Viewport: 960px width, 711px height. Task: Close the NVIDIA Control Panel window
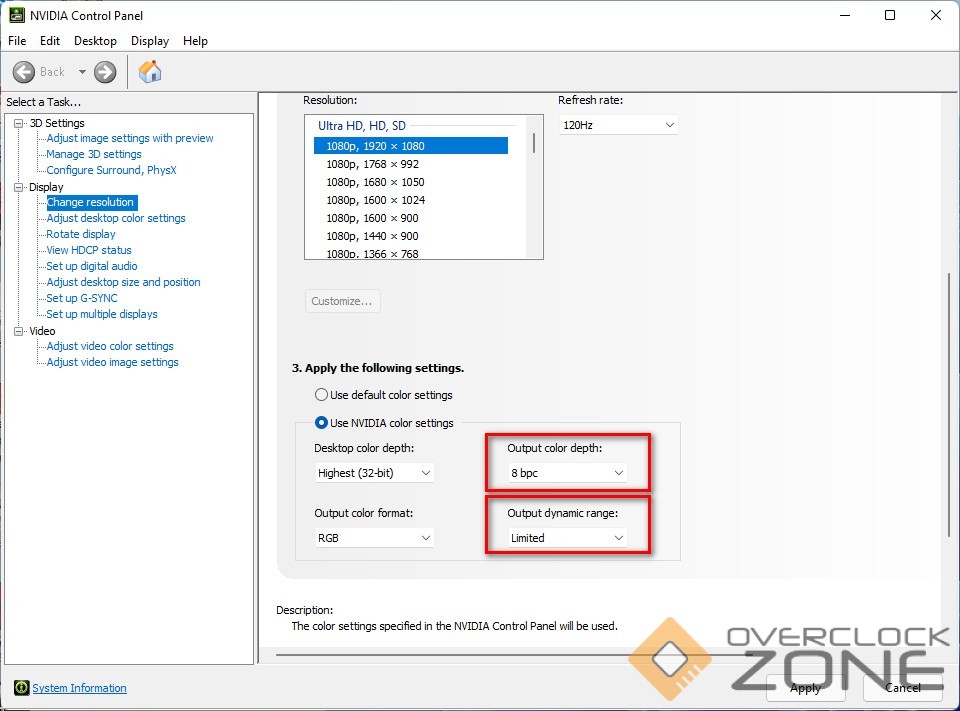pos(936,15)
